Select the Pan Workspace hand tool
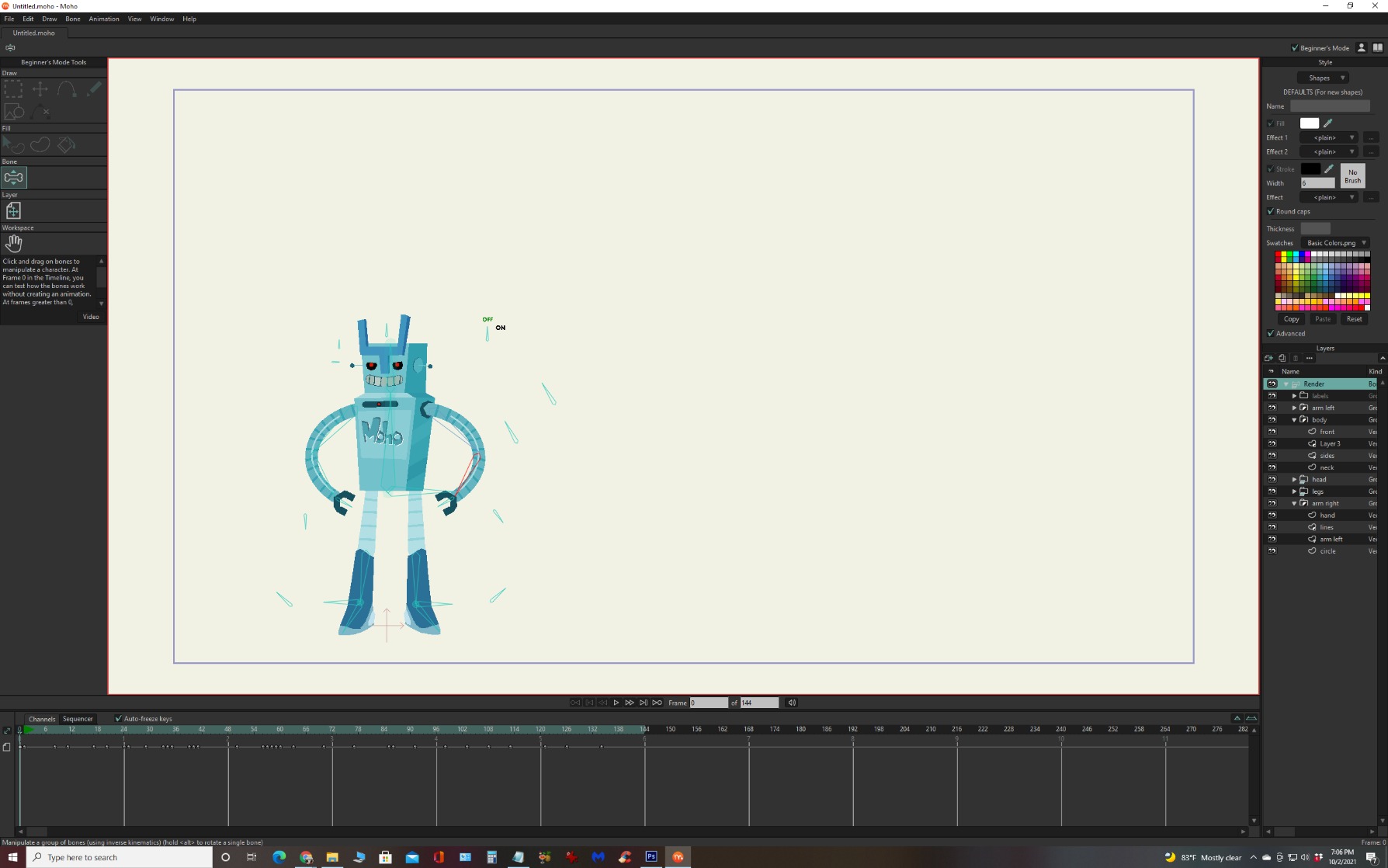This screenshot has width=1388, height=868. [13, 244]
